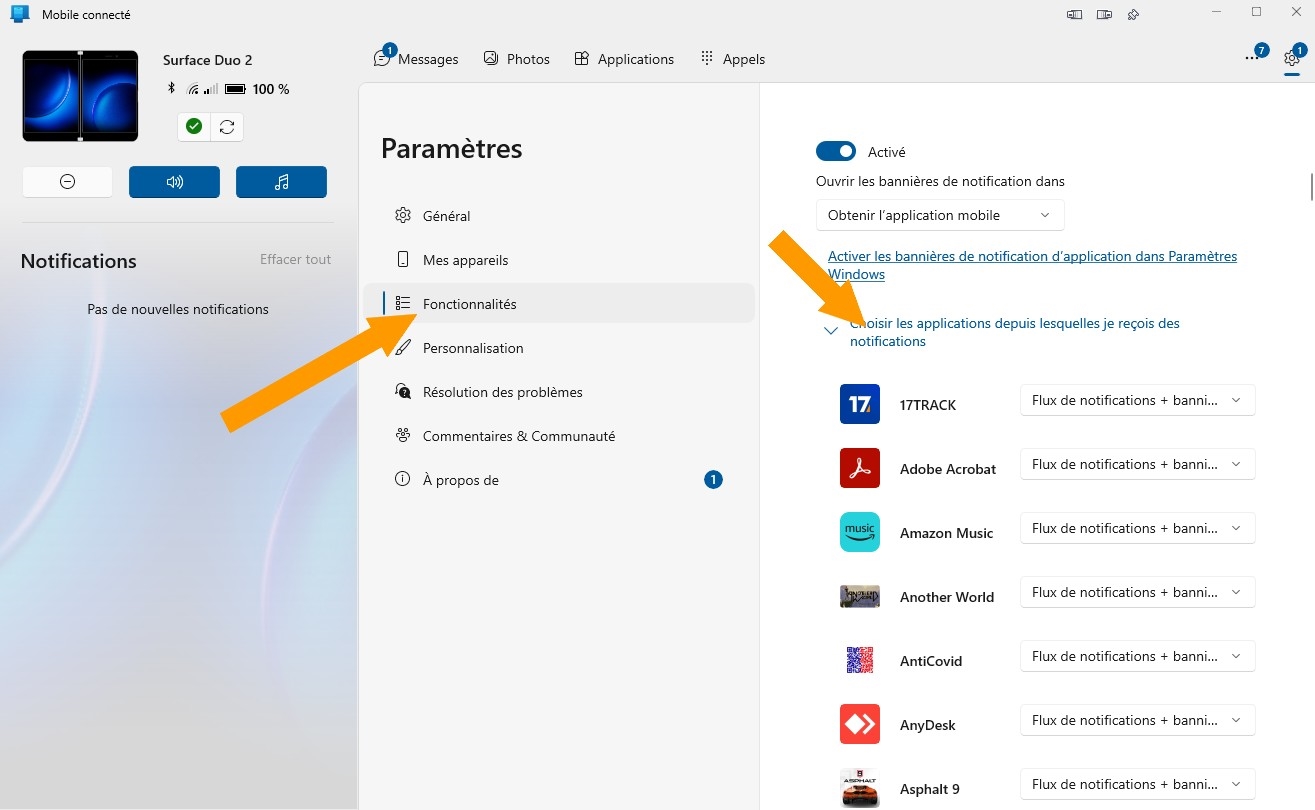
Task: Click the Wi-Fi signal icon
Action: [193, 89]
